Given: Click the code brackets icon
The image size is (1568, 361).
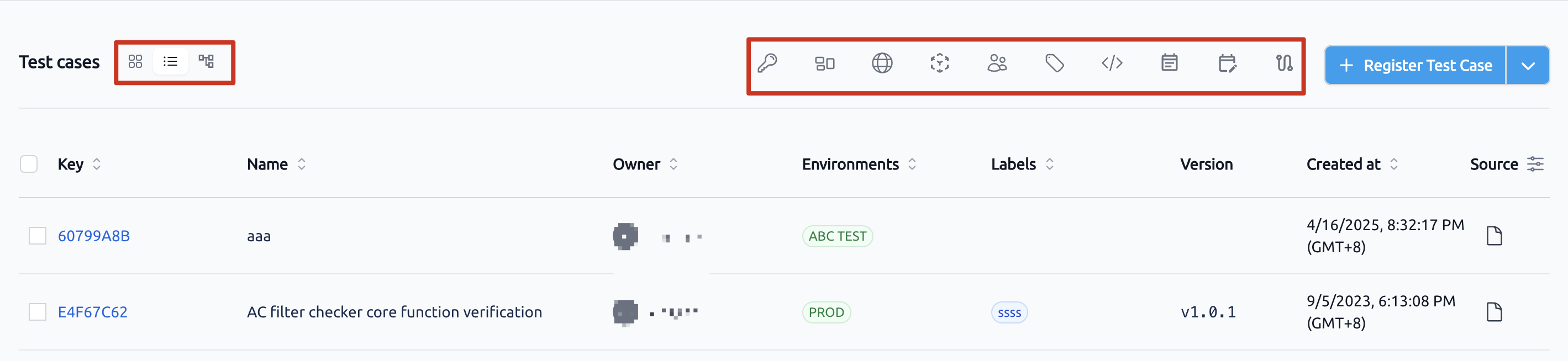Looking at the screenshot, I should [x=1112, y=63].
